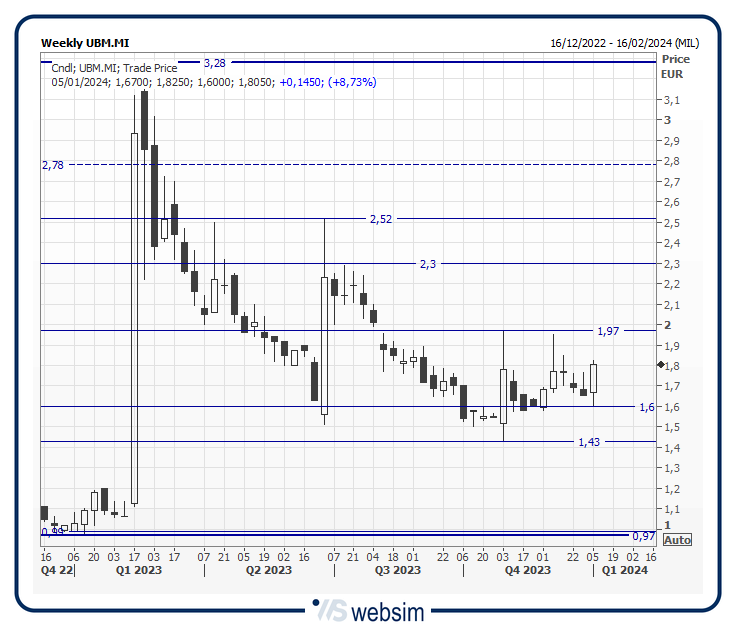Select Q3 2023 on the time axis
Screen dimensions: 736x627
coord(397,570)
